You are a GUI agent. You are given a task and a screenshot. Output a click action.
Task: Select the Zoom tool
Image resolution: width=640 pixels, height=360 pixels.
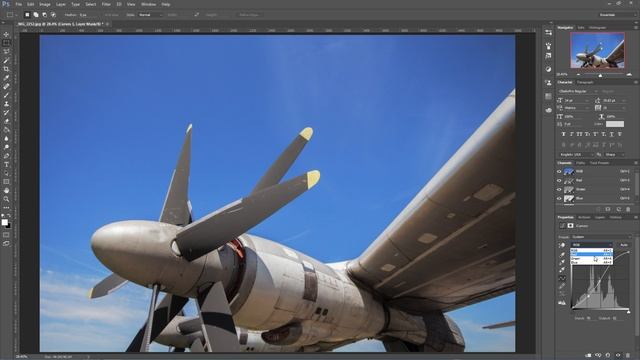6,199
